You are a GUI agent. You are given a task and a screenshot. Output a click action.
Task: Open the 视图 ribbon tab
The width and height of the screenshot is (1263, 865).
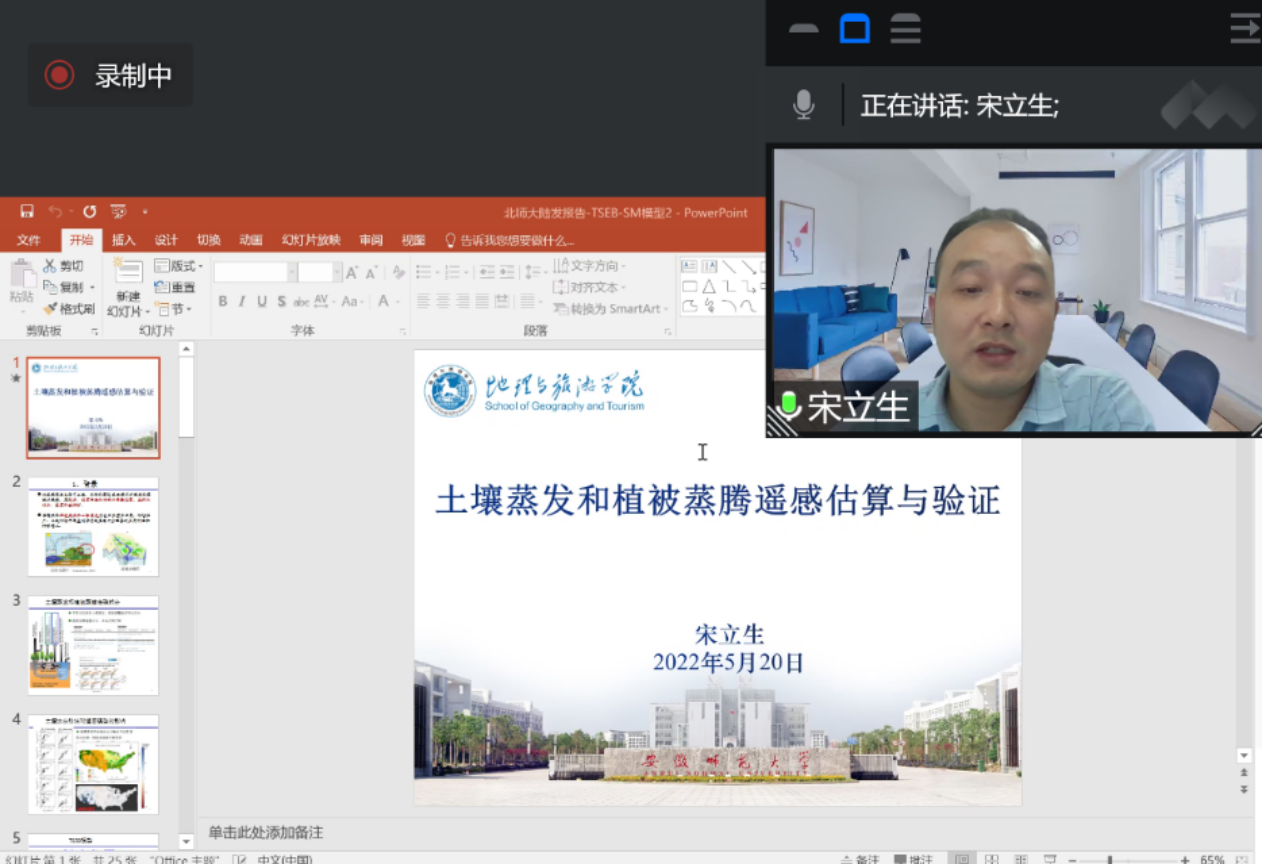[x=413, y=240]
